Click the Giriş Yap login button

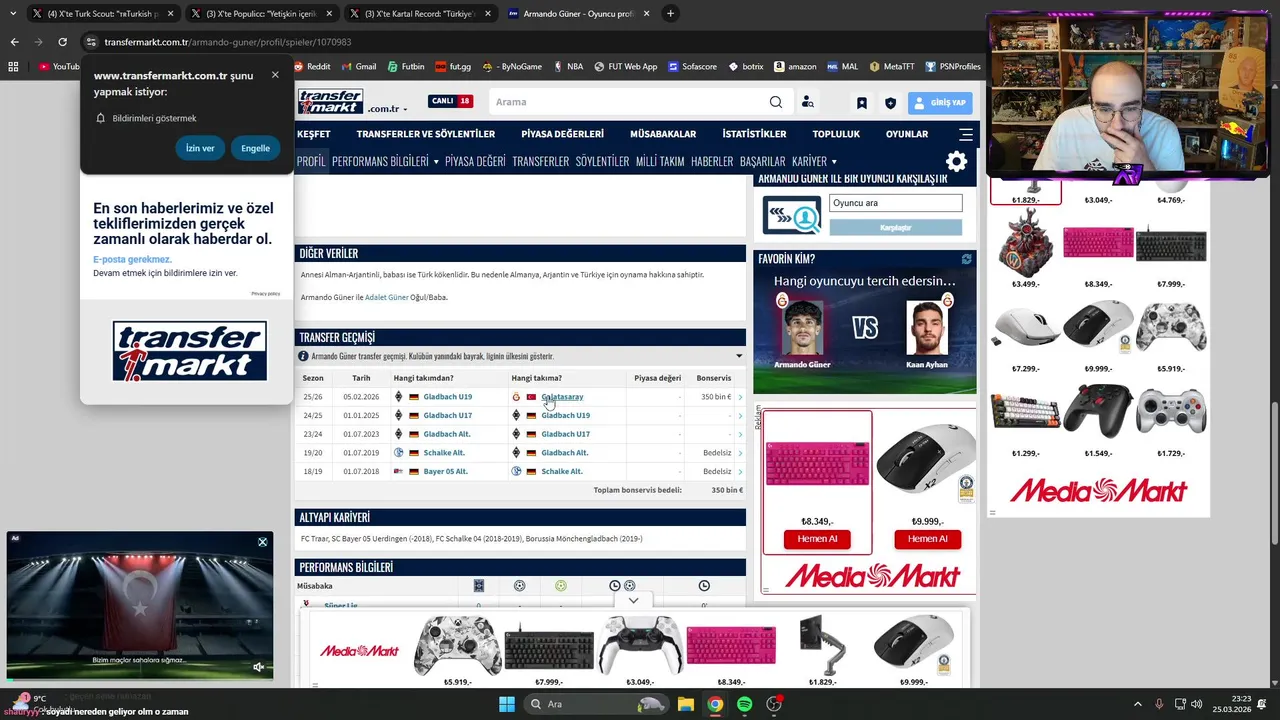tap(940, 103)
